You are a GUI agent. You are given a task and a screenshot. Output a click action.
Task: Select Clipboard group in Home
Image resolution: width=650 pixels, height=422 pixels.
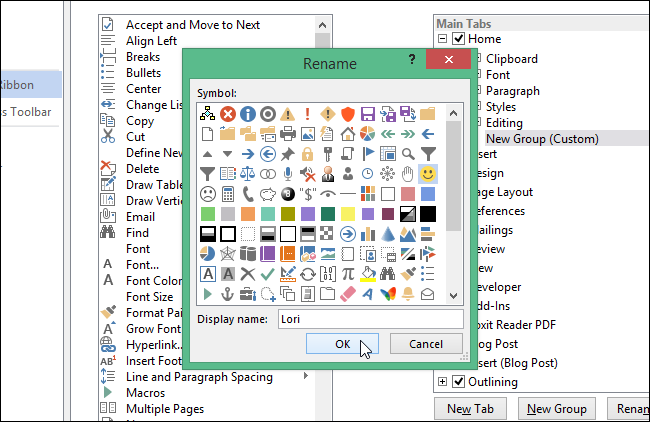tap(512, 59)
